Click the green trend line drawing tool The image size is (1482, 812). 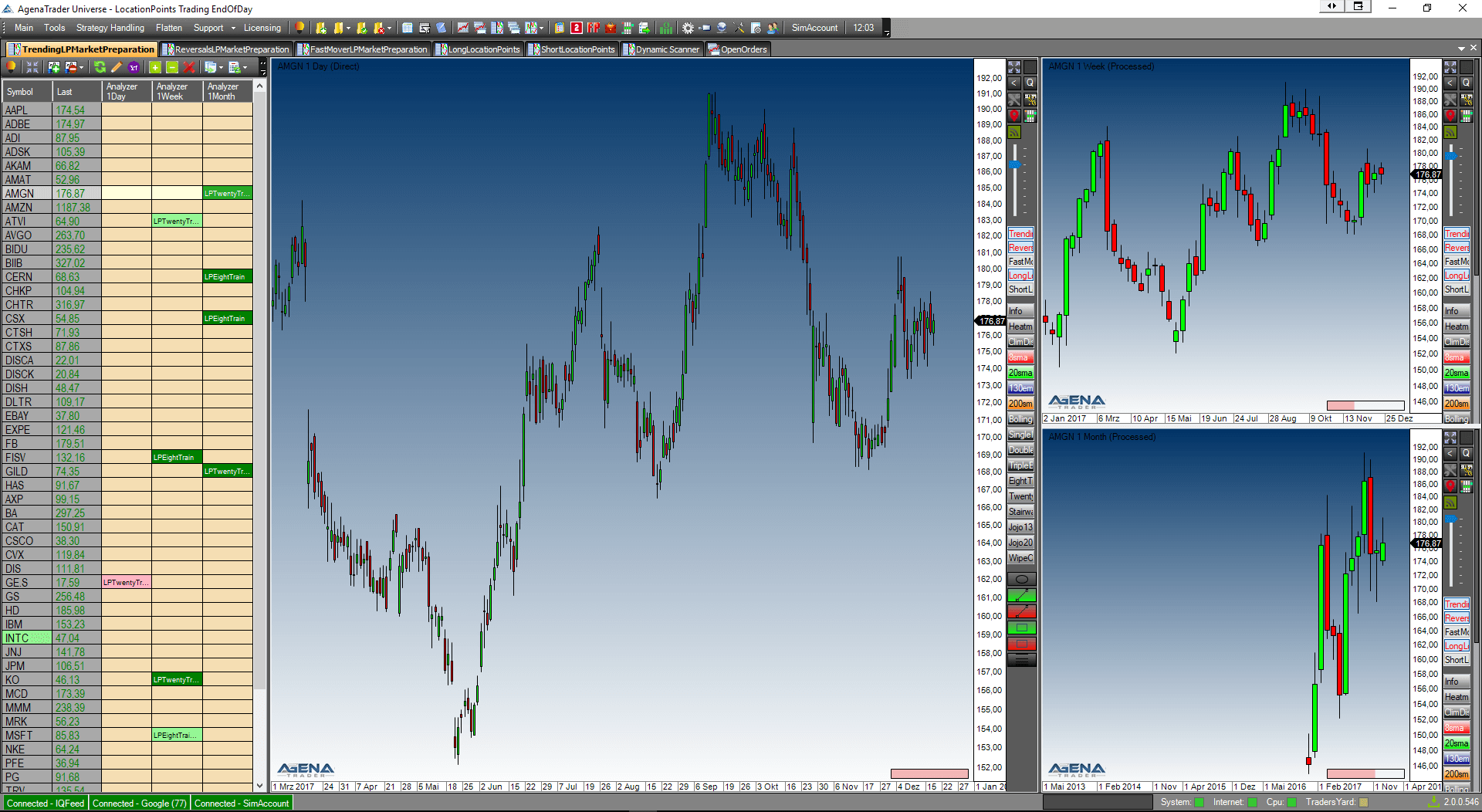[x=1021, y=596]
